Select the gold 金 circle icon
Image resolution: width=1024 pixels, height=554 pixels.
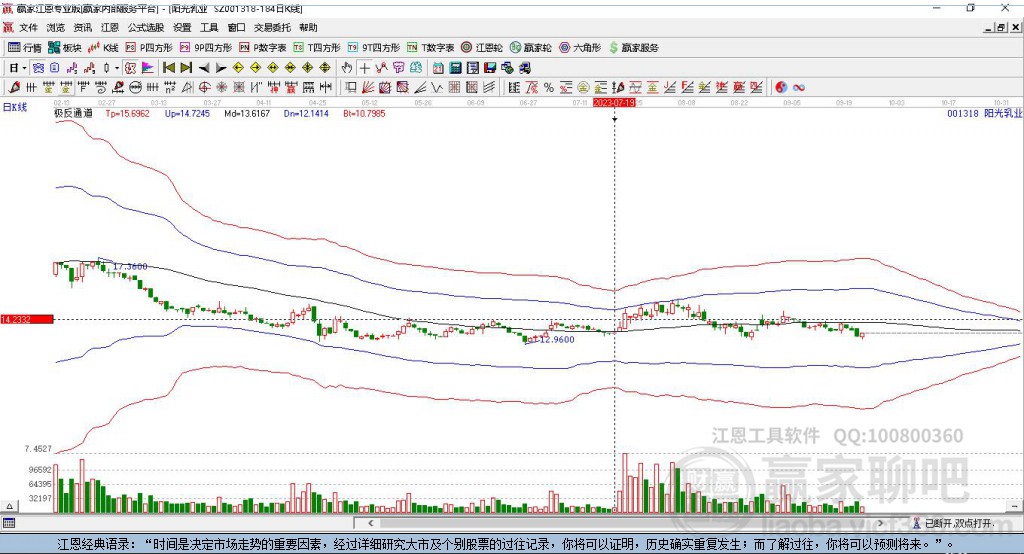(x=583, y=87)
